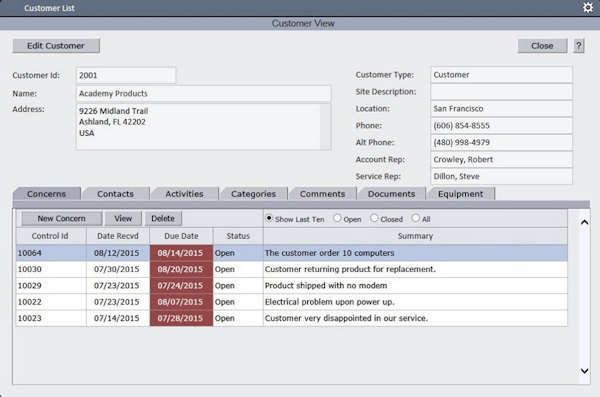Select concern row 10030

click(x=292, y=269)
